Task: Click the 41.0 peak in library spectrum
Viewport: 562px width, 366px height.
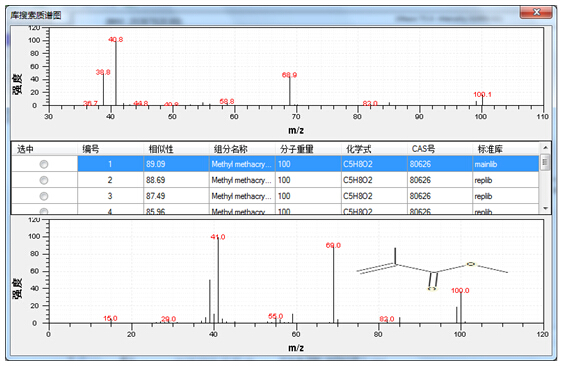Action: (x=218, y=280)
